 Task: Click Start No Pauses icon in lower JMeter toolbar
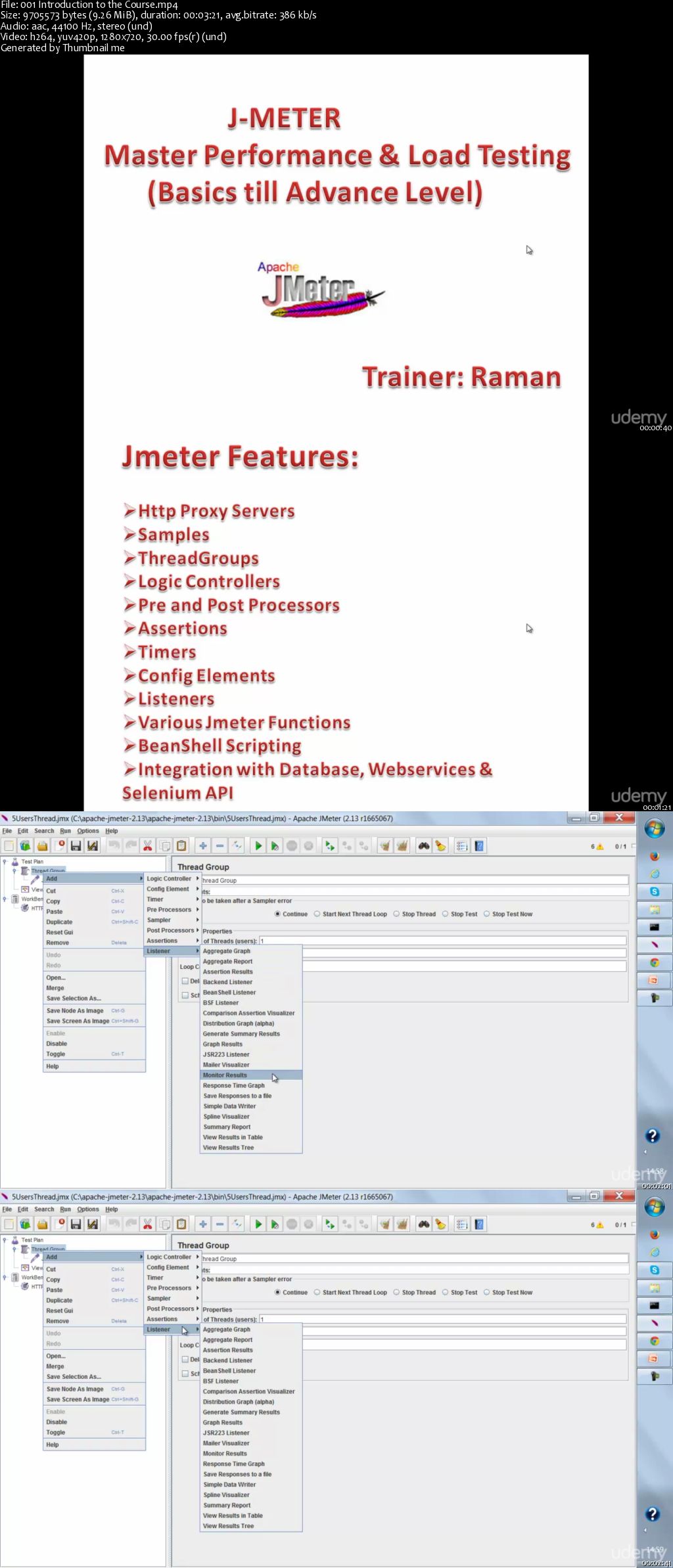coord(275,1224)
